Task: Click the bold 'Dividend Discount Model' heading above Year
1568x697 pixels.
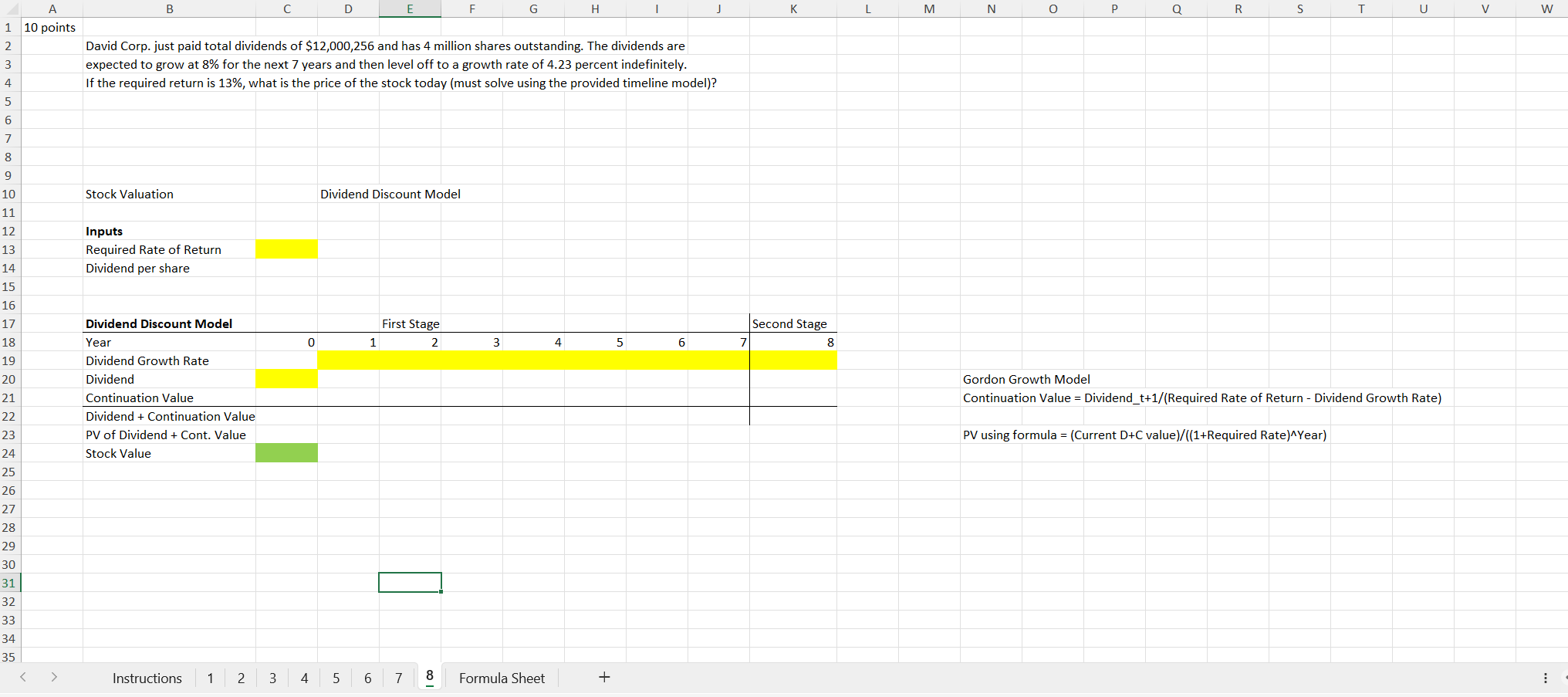Action: point(159,323)
